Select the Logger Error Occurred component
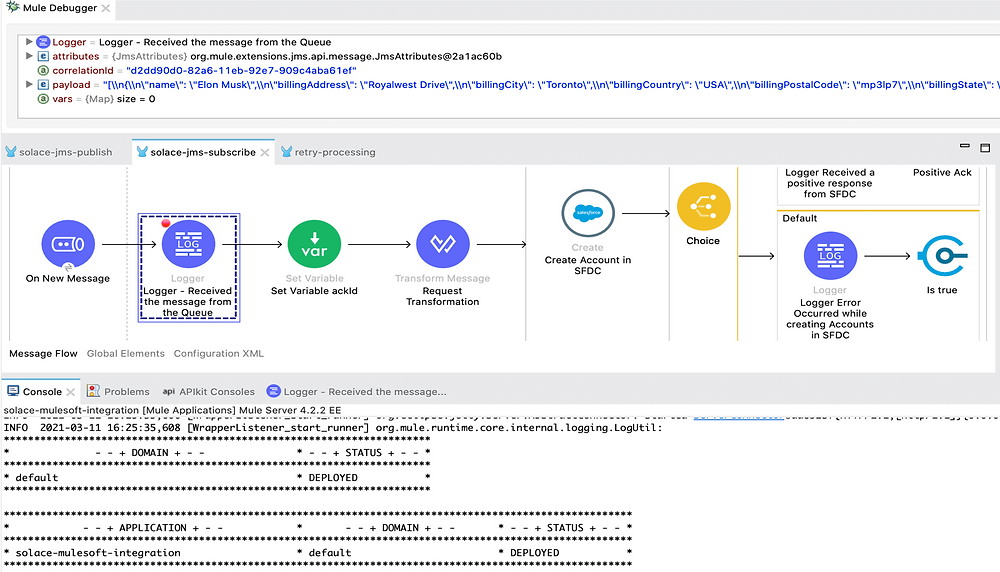 coord(830,256)
